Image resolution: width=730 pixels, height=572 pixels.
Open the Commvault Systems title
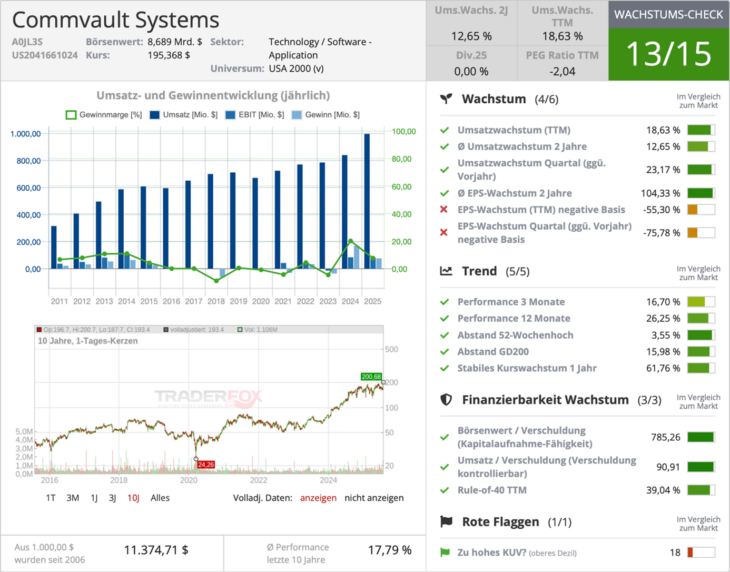(115, 20)
